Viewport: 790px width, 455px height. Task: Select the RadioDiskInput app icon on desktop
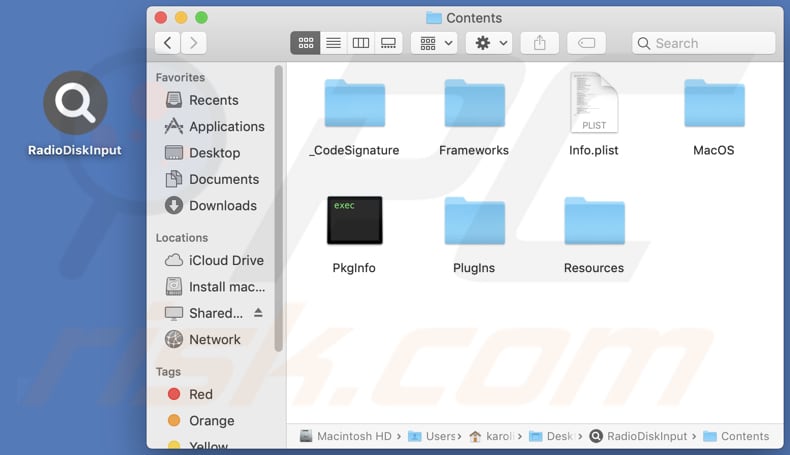coord(75,102)
